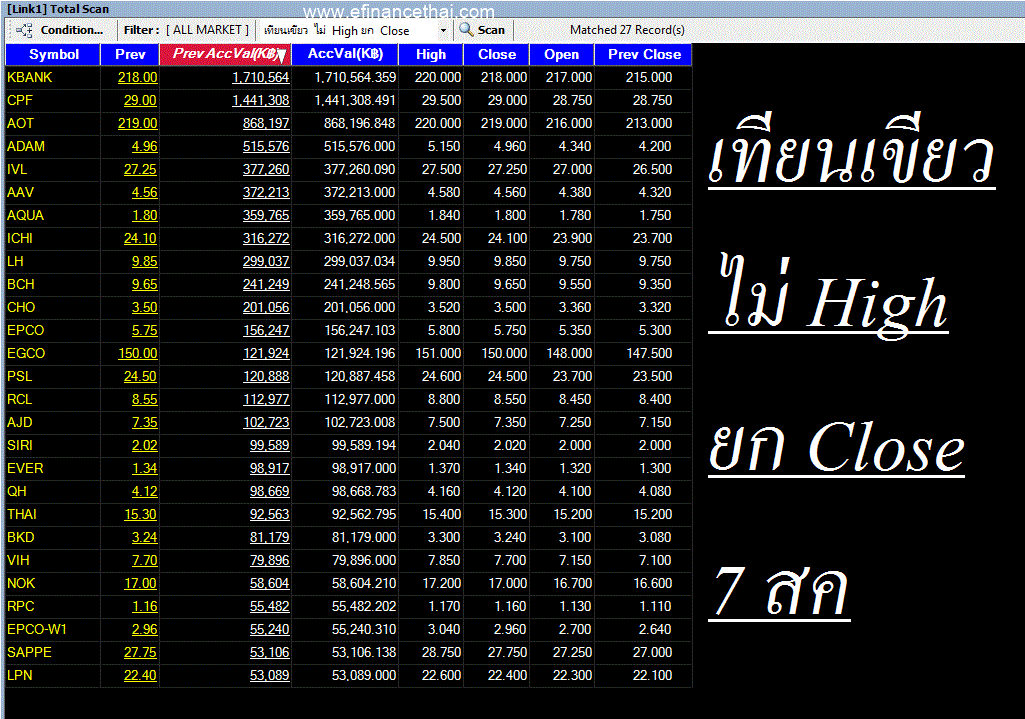Select the NOK symbol
Viewport: 1025px width, 719px height.
click(x=21, y=583)
